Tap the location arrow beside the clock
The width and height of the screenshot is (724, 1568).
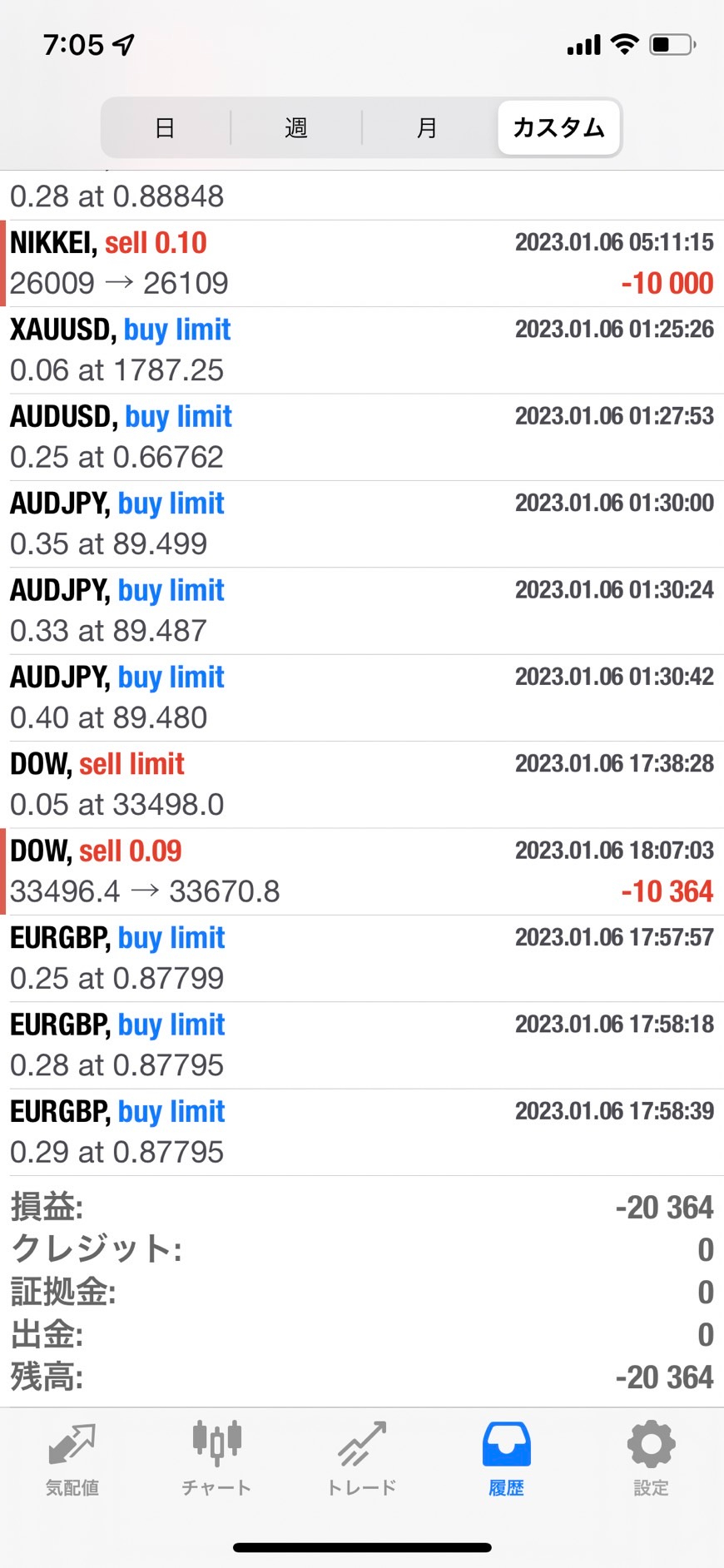point(123,44)
